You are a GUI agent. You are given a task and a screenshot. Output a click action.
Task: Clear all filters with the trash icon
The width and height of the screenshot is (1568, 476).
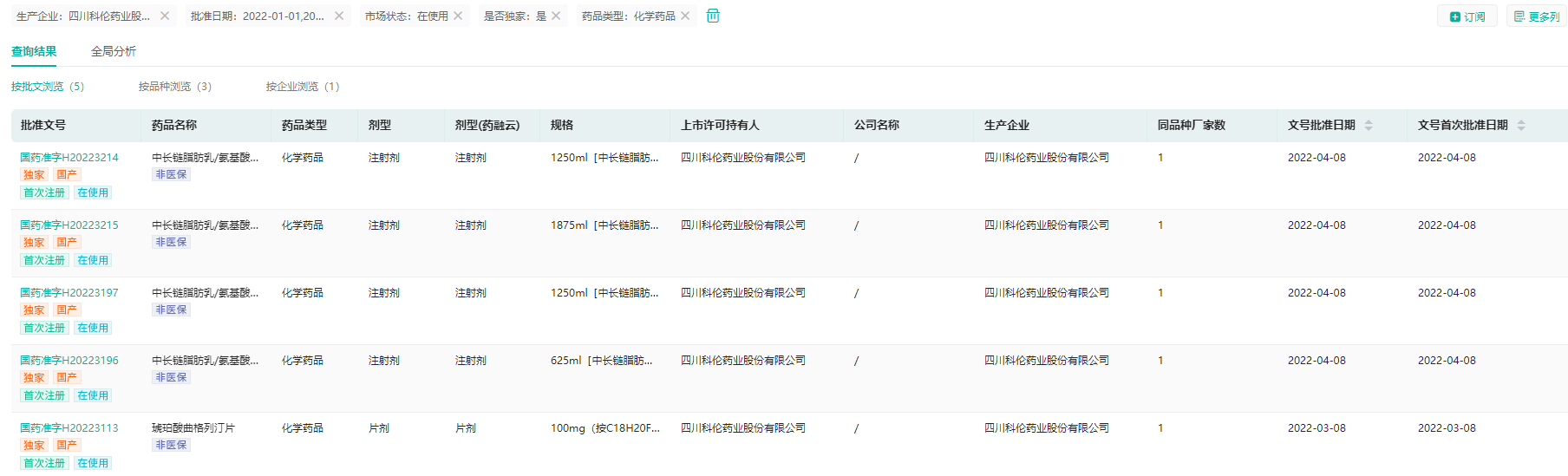point(713,16)
